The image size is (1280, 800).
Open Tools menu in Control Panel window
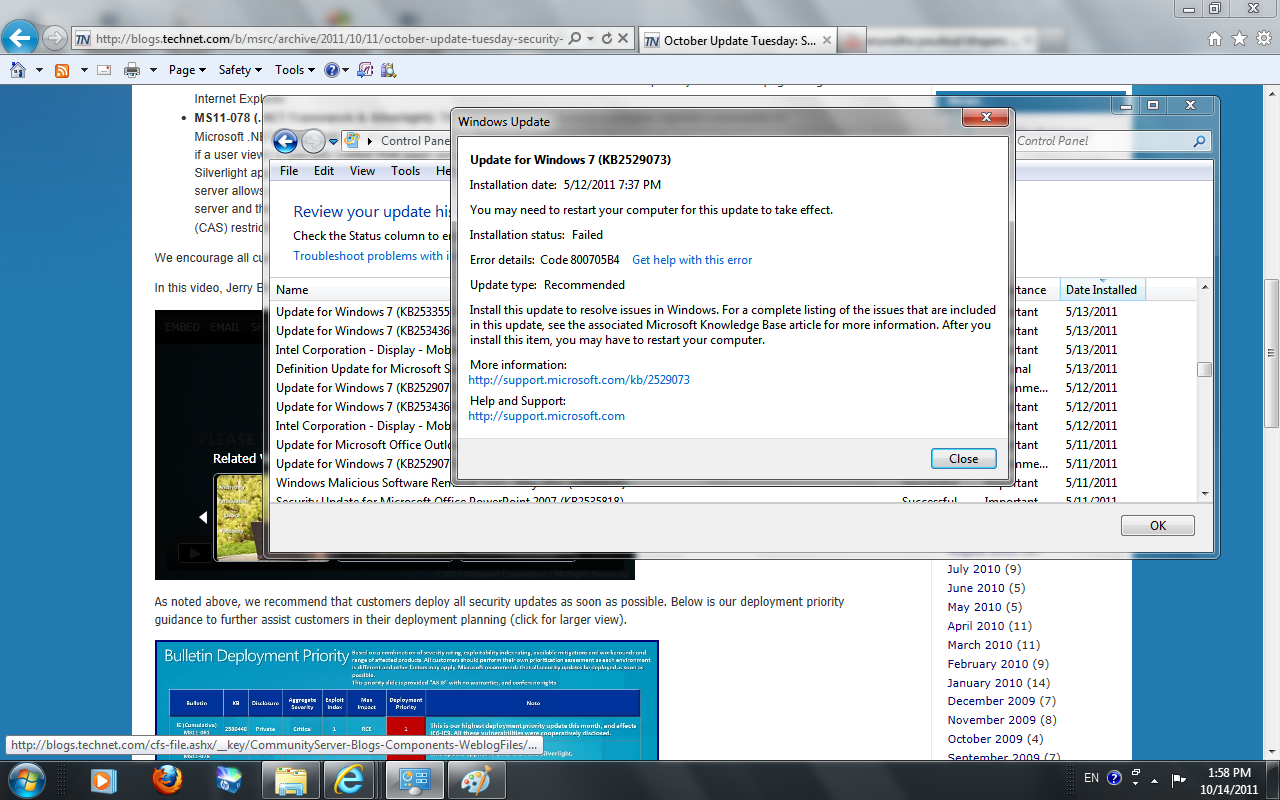coord(405,171)
